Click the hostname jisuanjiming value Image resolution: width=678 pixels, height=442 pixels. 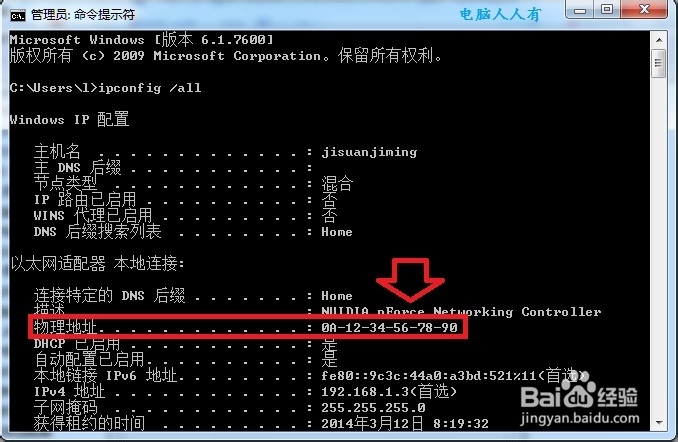point(369,152)
